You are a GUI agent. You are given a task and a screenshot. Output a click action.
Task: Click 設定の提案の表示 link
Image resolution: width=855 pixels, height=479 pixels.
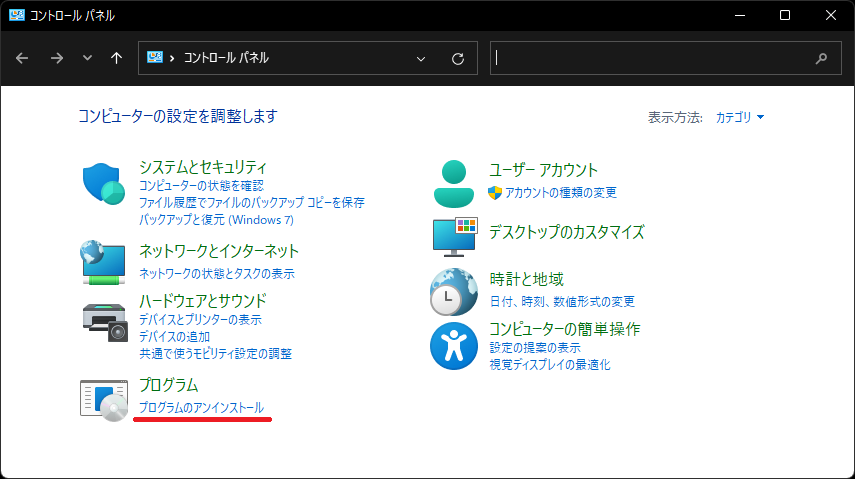pyautogui.click(x=535, y=348)
